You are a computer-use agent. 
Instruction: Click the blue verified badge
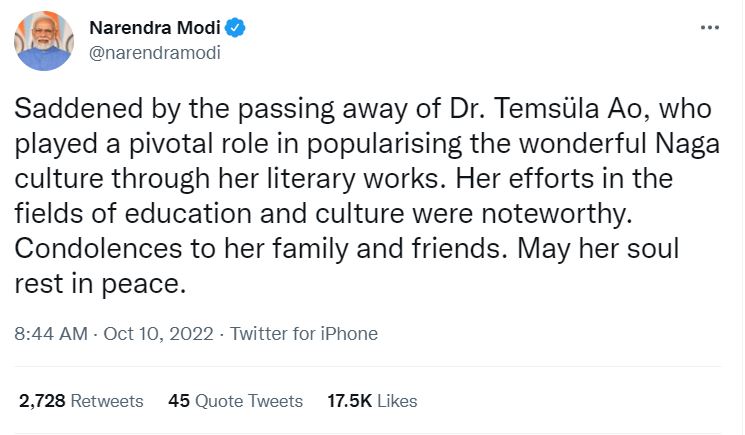(237, 29)
